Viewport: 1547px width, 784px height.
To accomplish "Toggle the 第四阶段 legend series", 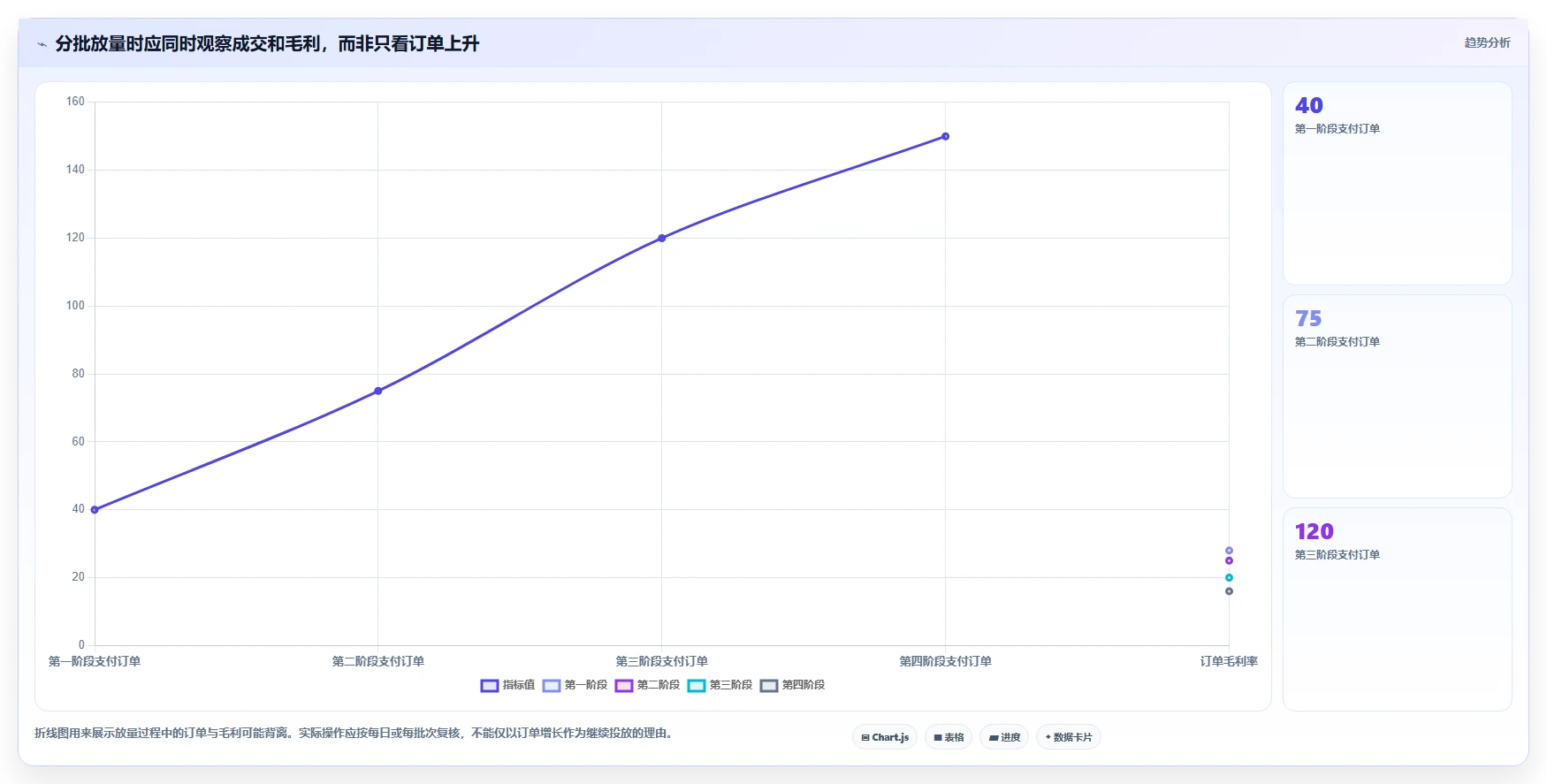I will coord(792,685).
